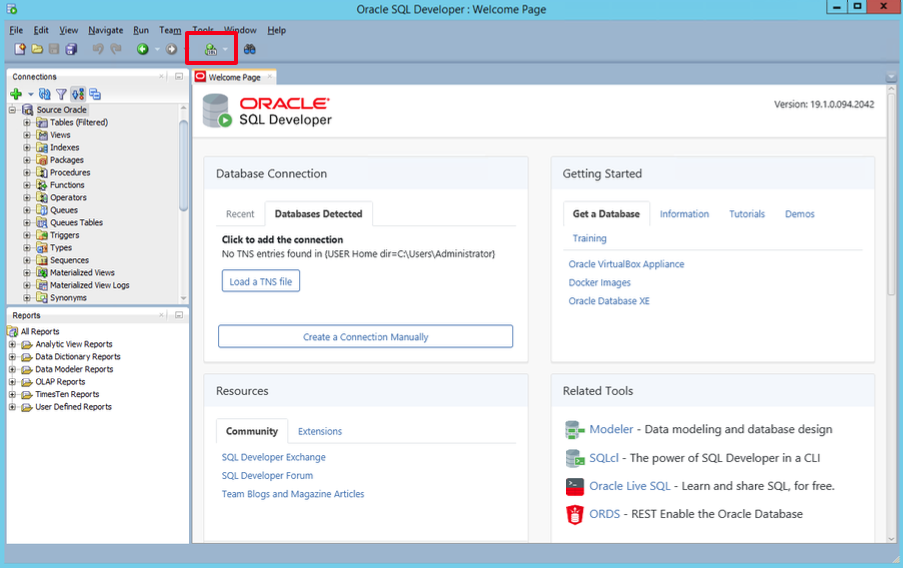Expand the Tables (Filtered) node

pos(26,122)
